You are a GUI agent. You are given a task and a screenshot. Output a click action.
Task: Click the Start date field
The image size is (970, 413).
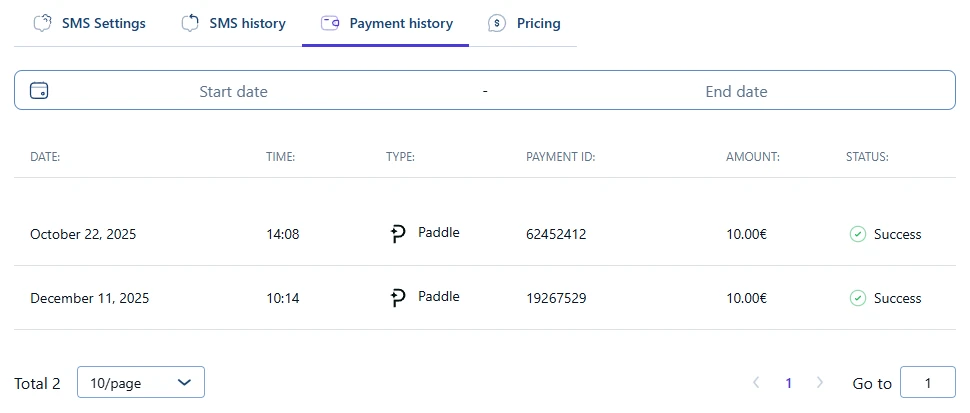click(x=233, y=91)
